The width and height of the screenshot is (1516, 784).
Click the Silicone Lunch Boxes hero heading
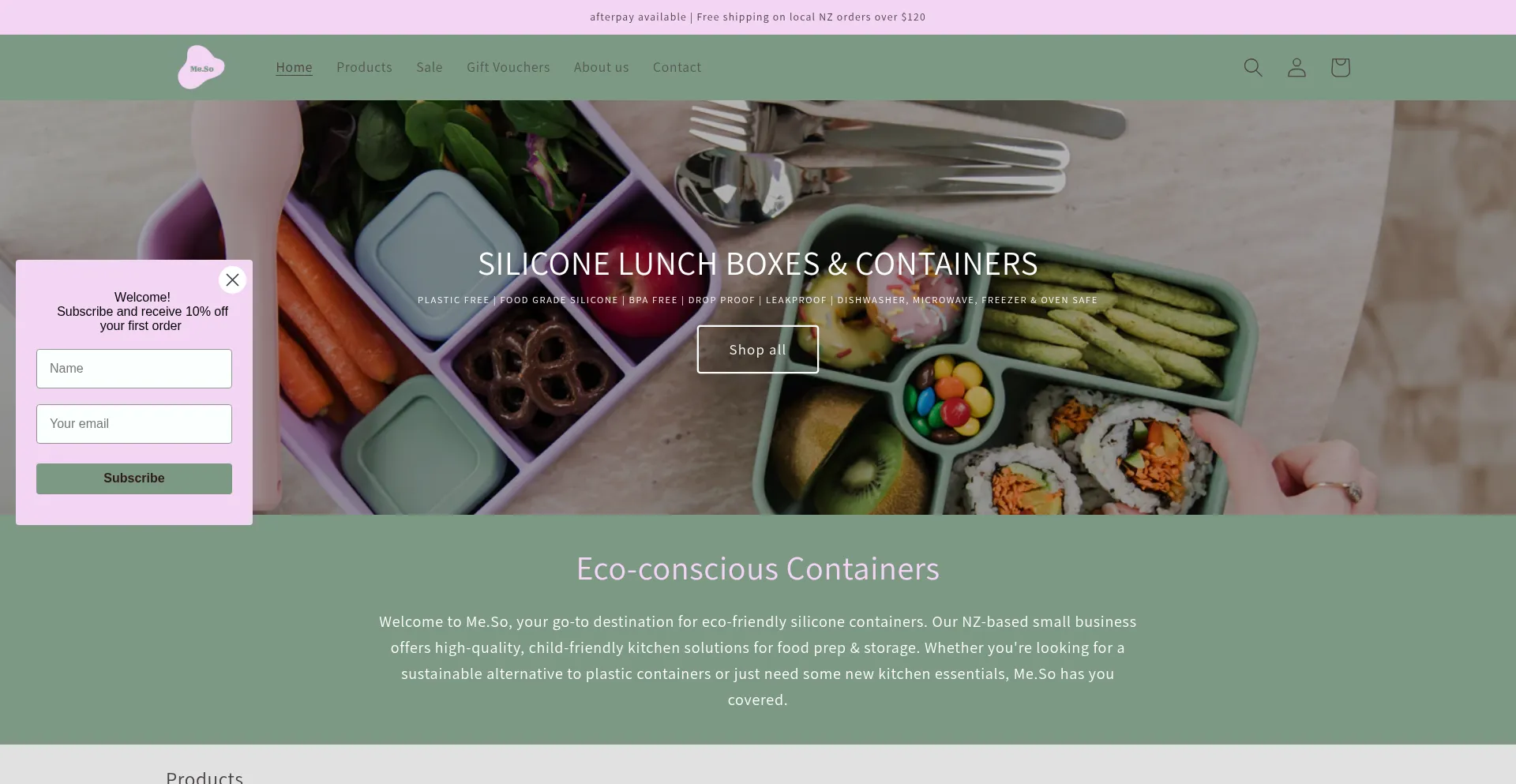click(758, 264)
